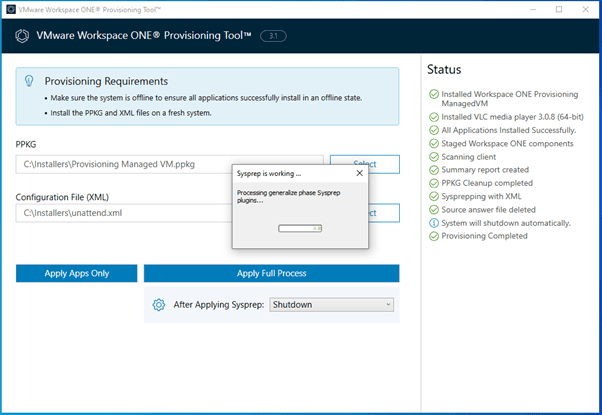Click check icon beside PPKG Cleanup completed
This screenshot has height=415, width=602.
pyautogui.click(x=434, y=183)
